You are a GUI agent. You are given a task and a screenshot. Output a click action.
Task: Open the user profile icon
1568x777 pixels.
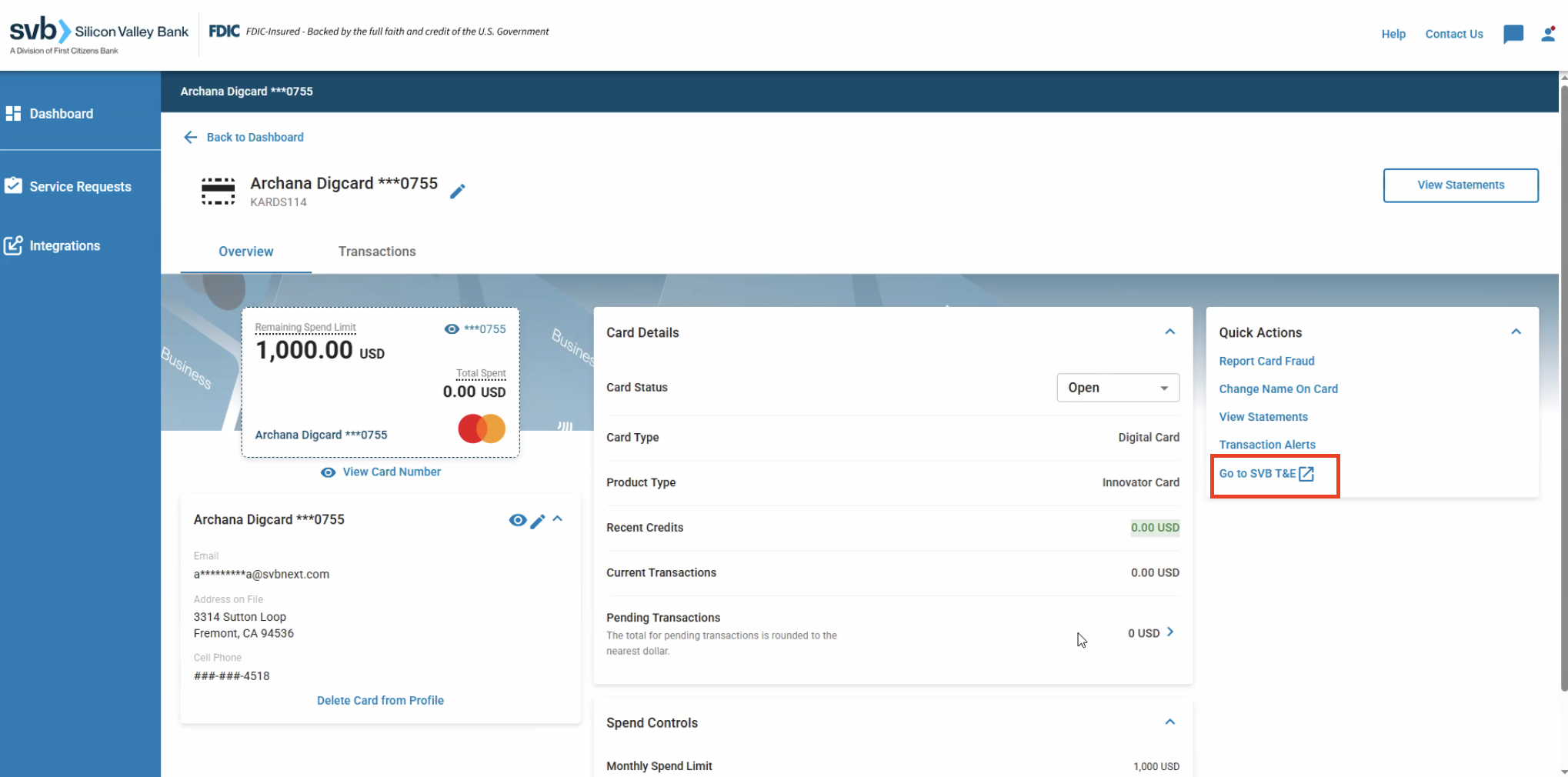pos(1548,34)
